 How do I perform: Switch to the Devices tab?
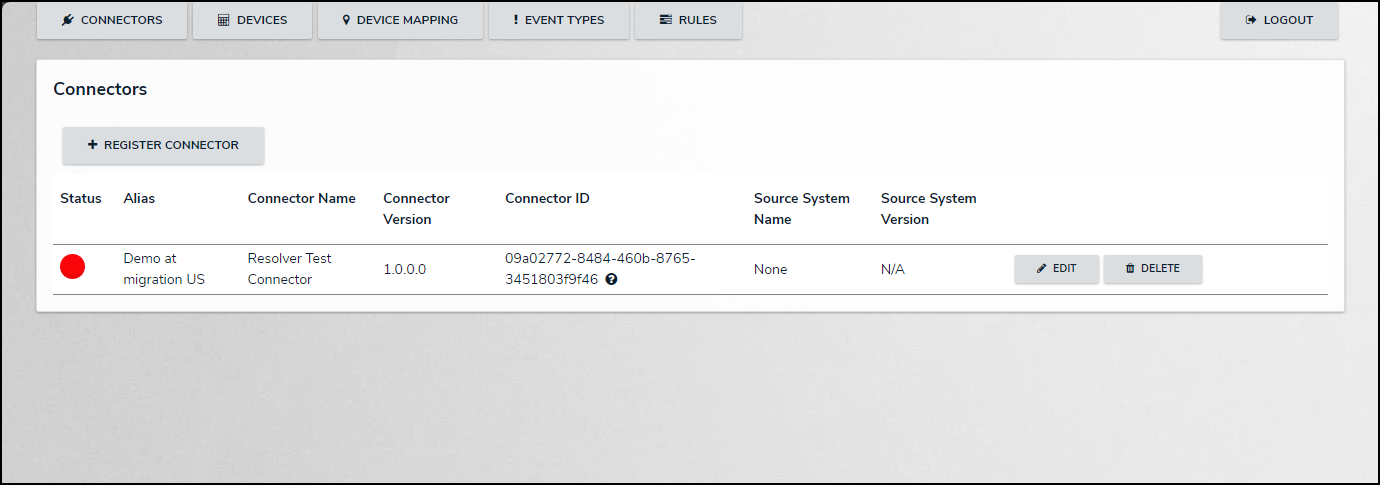[252, 20]
